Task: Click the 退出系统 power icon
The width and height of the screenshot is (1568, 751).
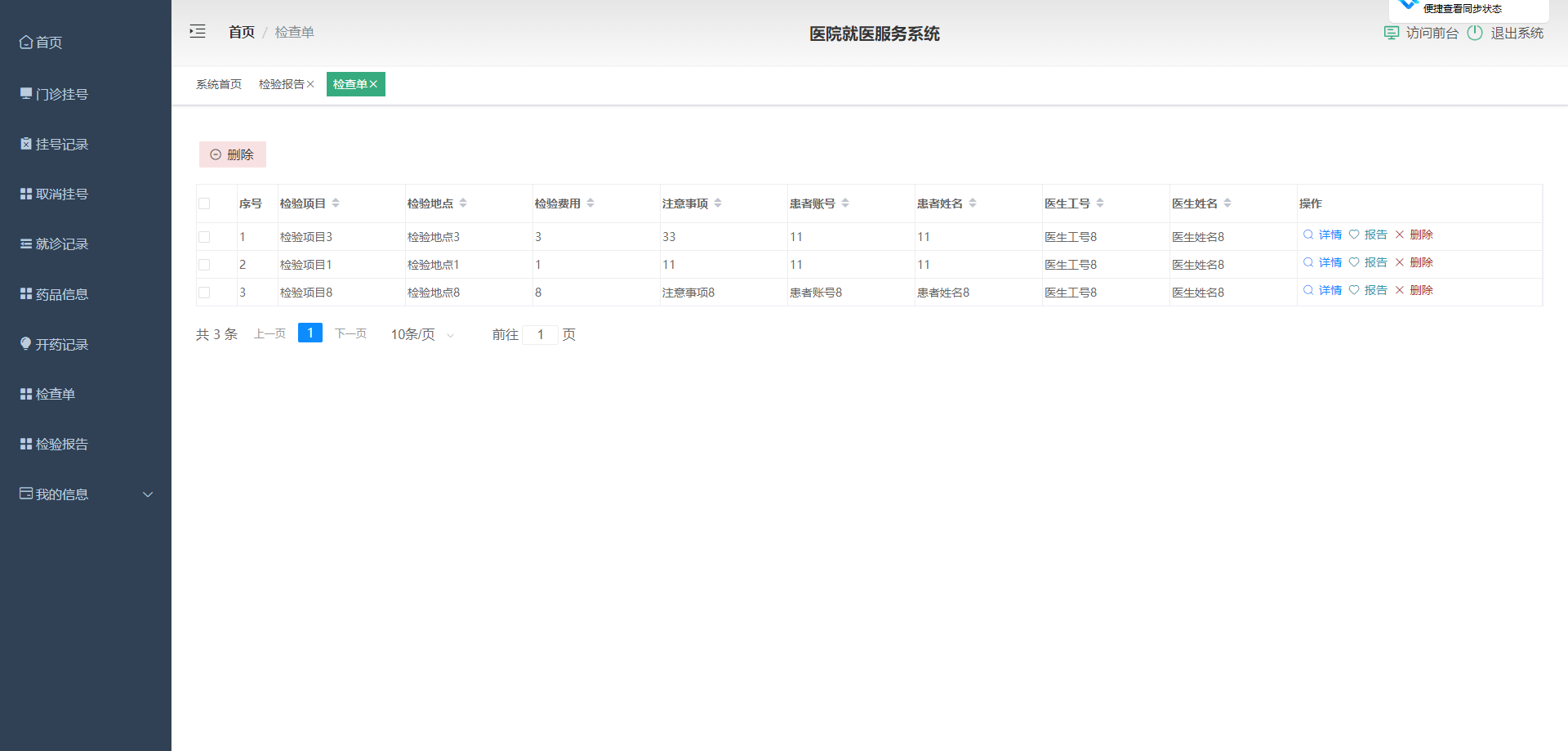Action: coord(1475,33)
